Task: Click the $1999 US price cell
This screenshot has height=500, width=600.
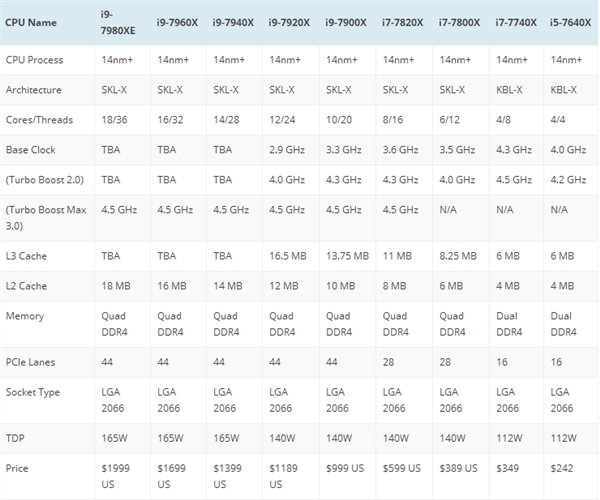Action: 116,474
